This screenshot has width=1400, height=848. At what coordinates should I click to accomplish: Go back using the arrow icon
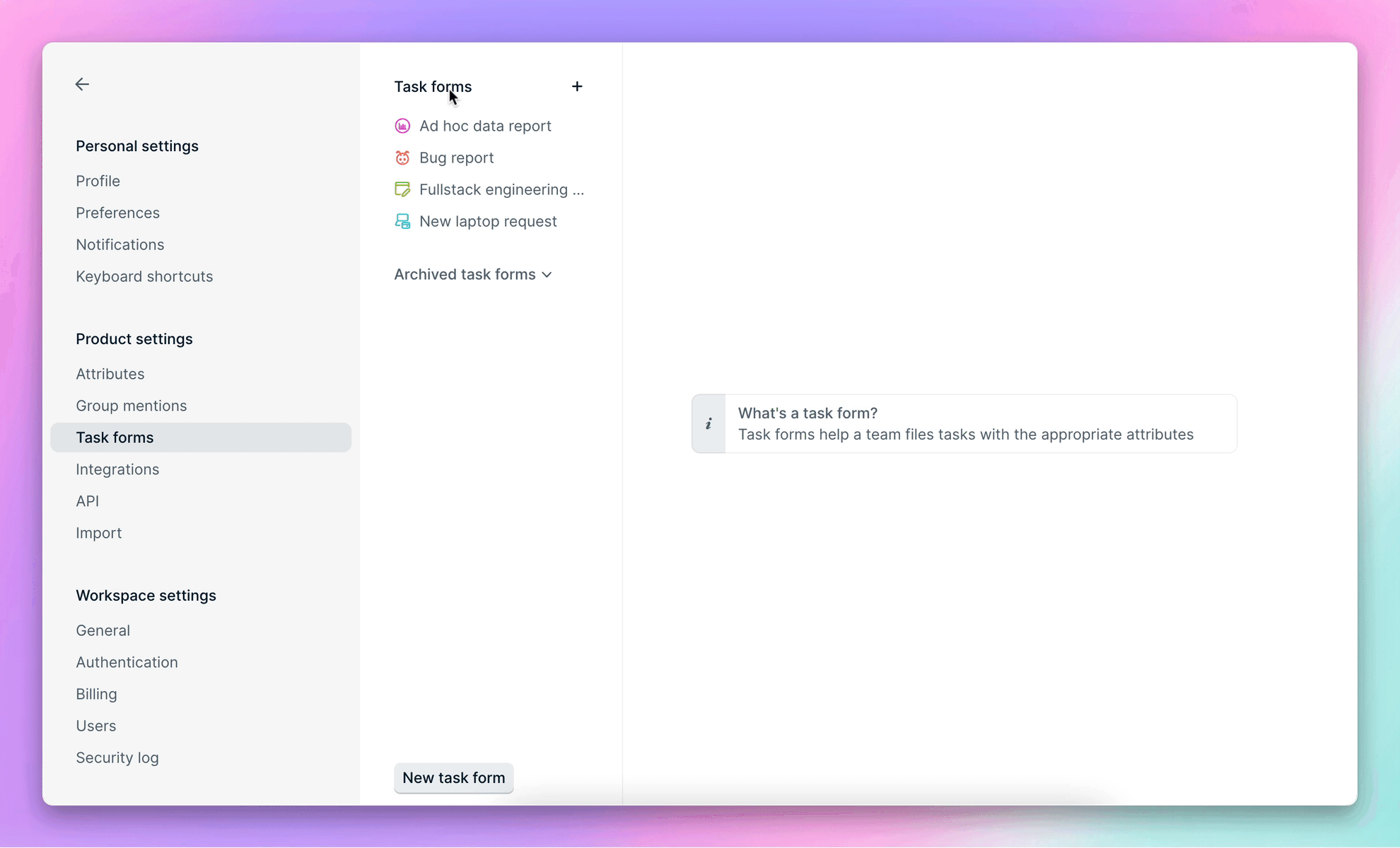[x=82, y=84]
